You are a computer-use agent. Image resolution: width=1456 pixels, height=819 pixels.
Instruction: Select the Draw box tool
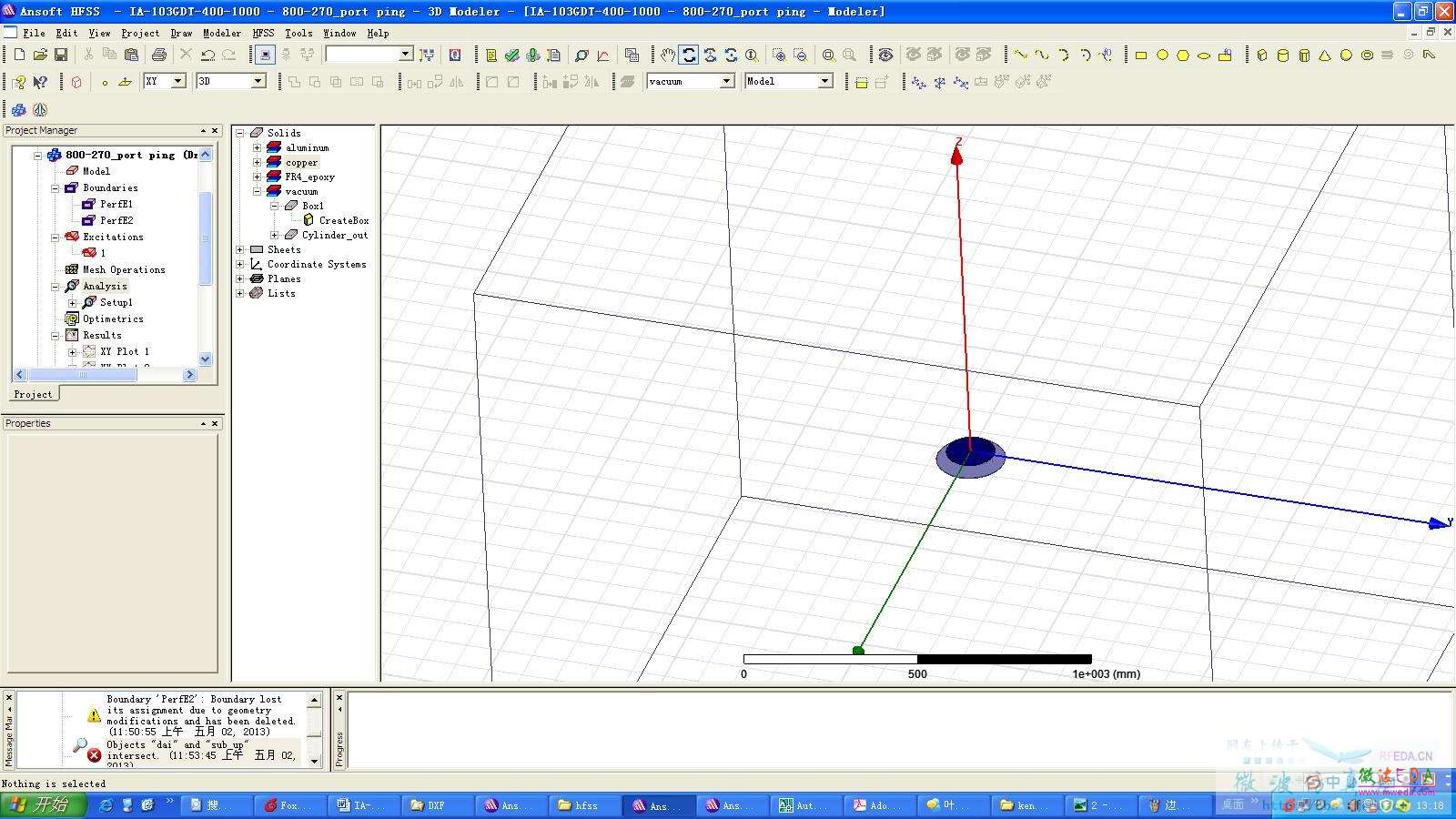pos(1262,55)
